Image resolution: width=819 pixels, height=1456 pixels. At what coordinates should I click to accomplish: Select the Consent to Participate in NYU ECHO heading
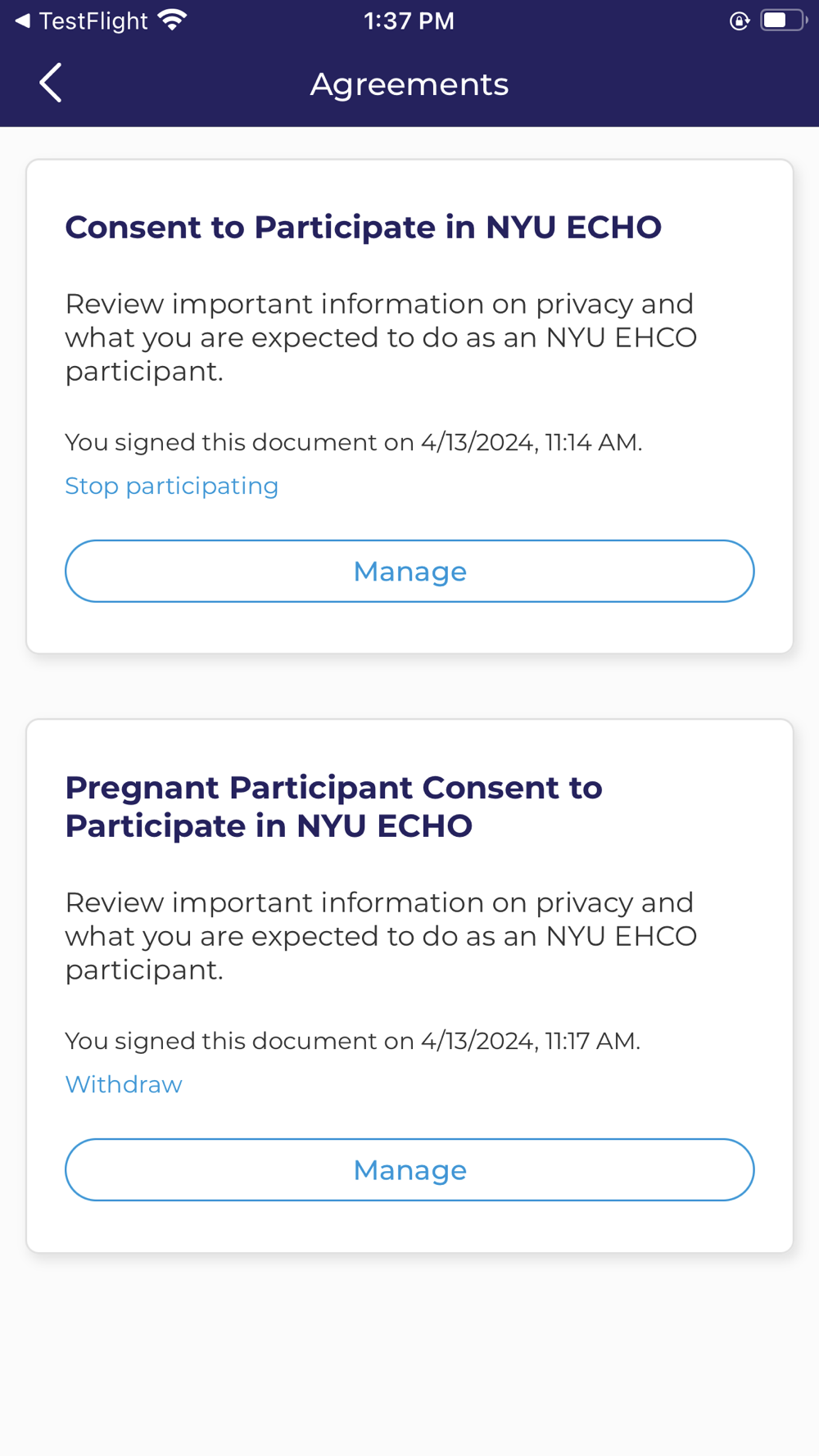click(363, 227)
